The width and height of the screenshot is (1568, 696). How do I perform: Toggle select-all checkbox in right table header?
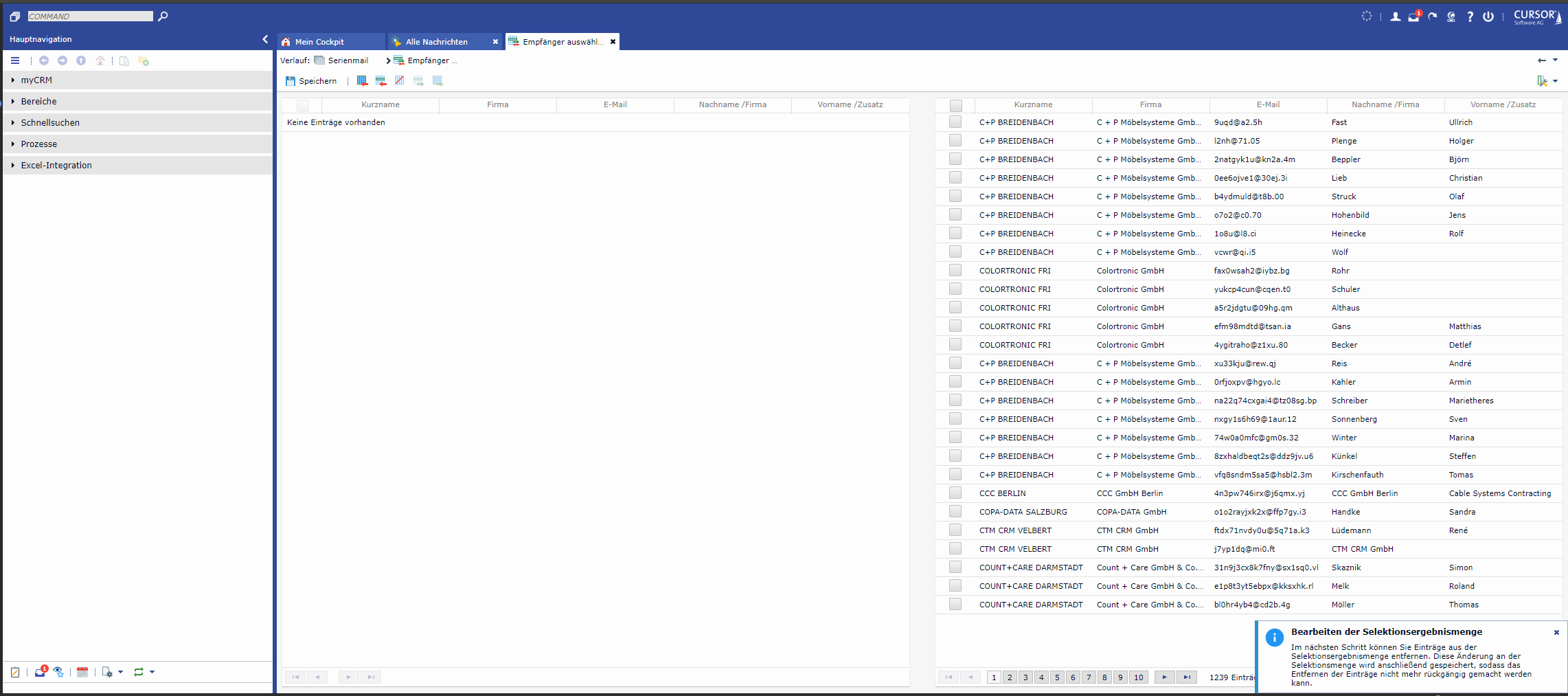click(x=955, y=105)
